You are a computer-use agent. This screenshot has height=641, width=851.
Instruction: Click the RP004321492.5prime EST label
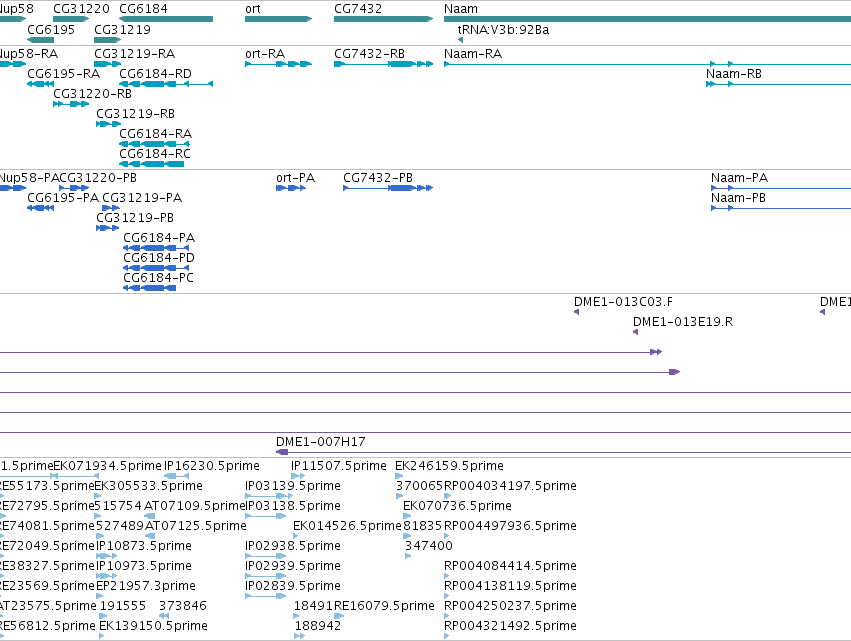click(510, 626)
